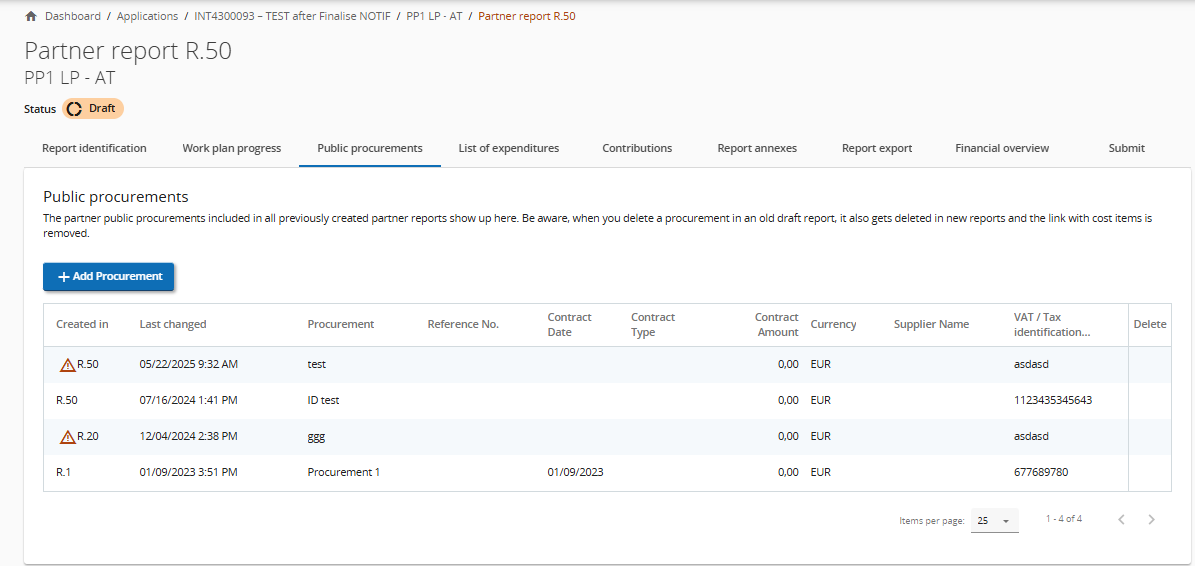The image size is (1195, 566).
Task: Navigate to PP1 LP - AT breadcrumb
Action: point(434,16)
